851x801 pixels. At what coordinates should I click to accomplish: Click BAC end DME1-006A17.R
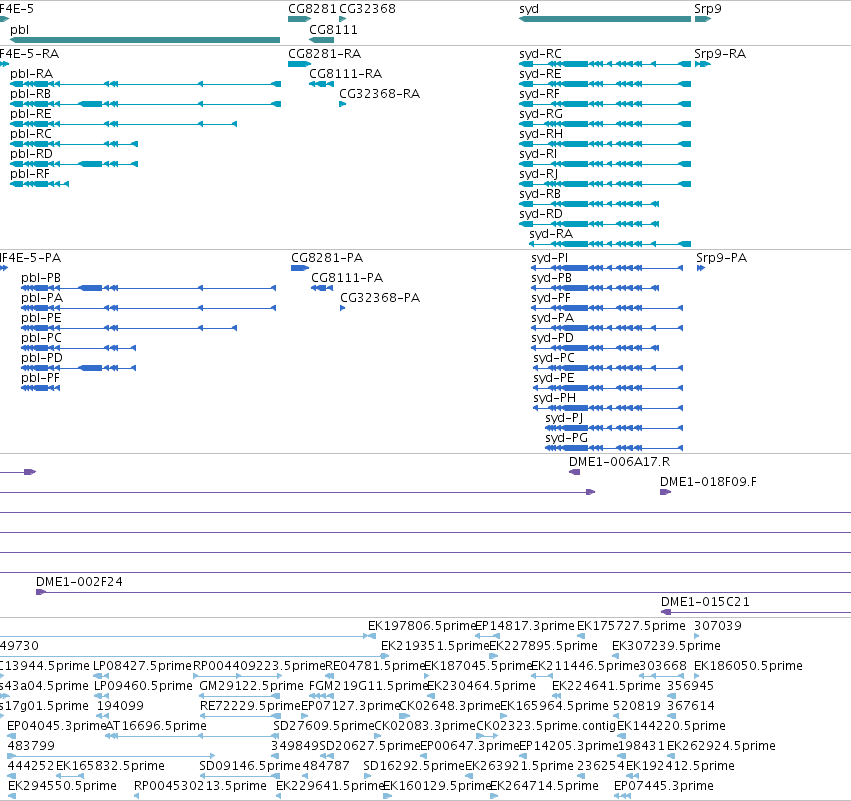pos(574,472)
